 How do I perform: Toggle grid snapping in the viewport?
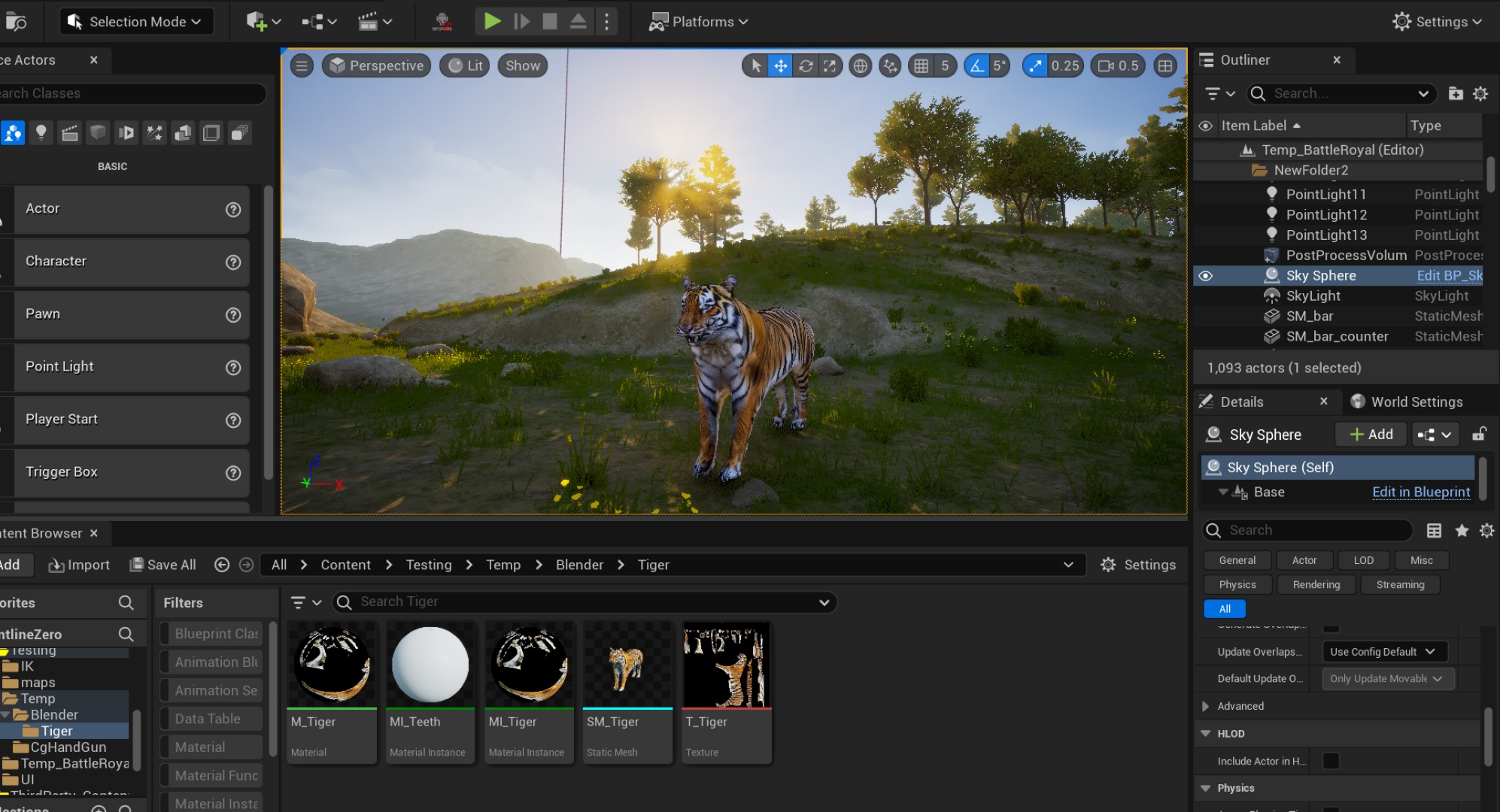click(922, 66)
